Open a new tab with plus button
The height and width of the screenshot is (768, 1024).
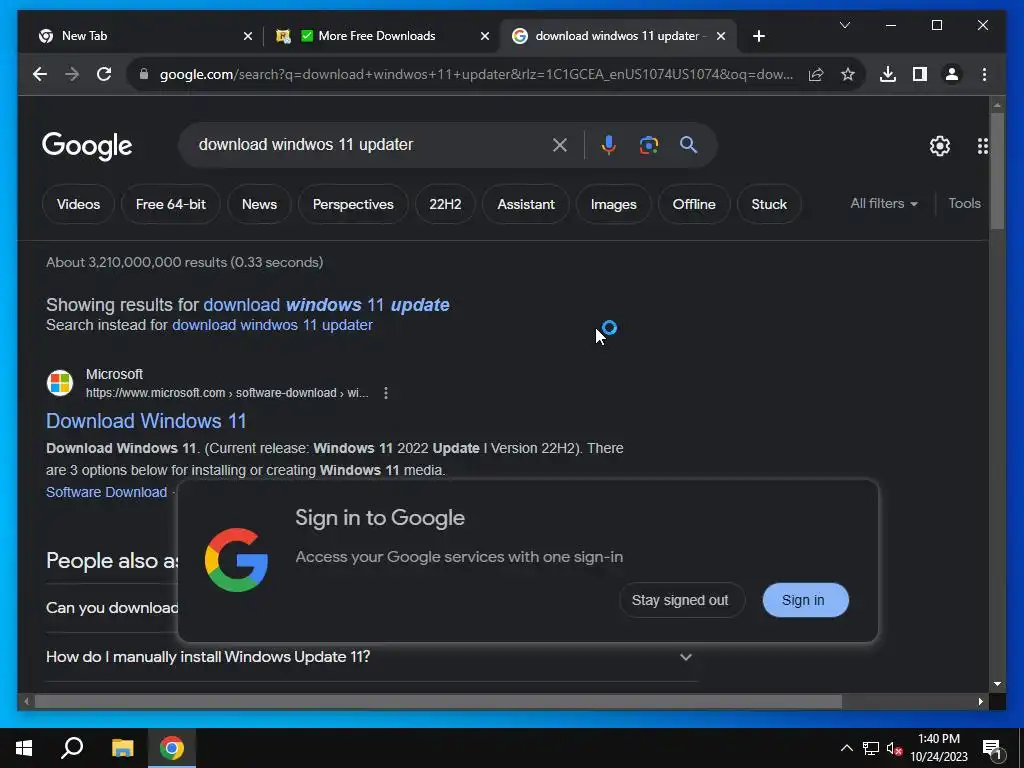pyautogui.click(x=758, y=36)
